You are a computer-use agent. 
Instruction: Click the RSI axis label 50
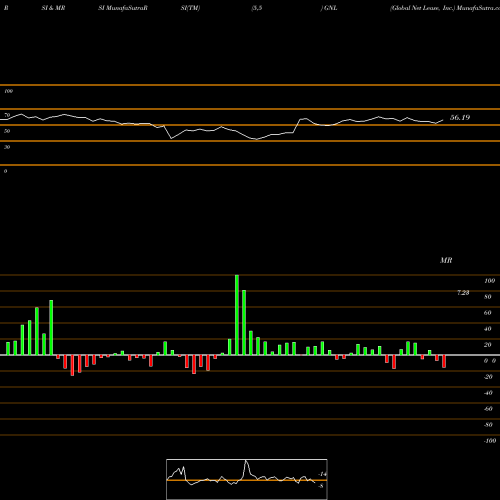(7, 131)
